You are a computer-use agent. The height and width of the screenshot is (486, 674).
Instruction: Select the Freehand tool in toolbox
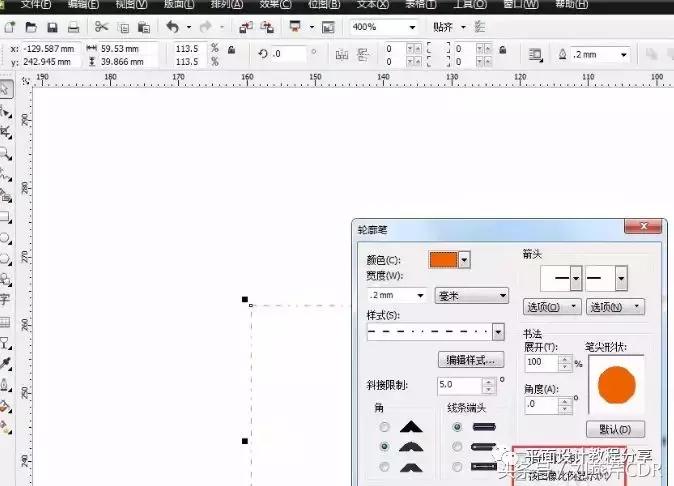point(6,174)
